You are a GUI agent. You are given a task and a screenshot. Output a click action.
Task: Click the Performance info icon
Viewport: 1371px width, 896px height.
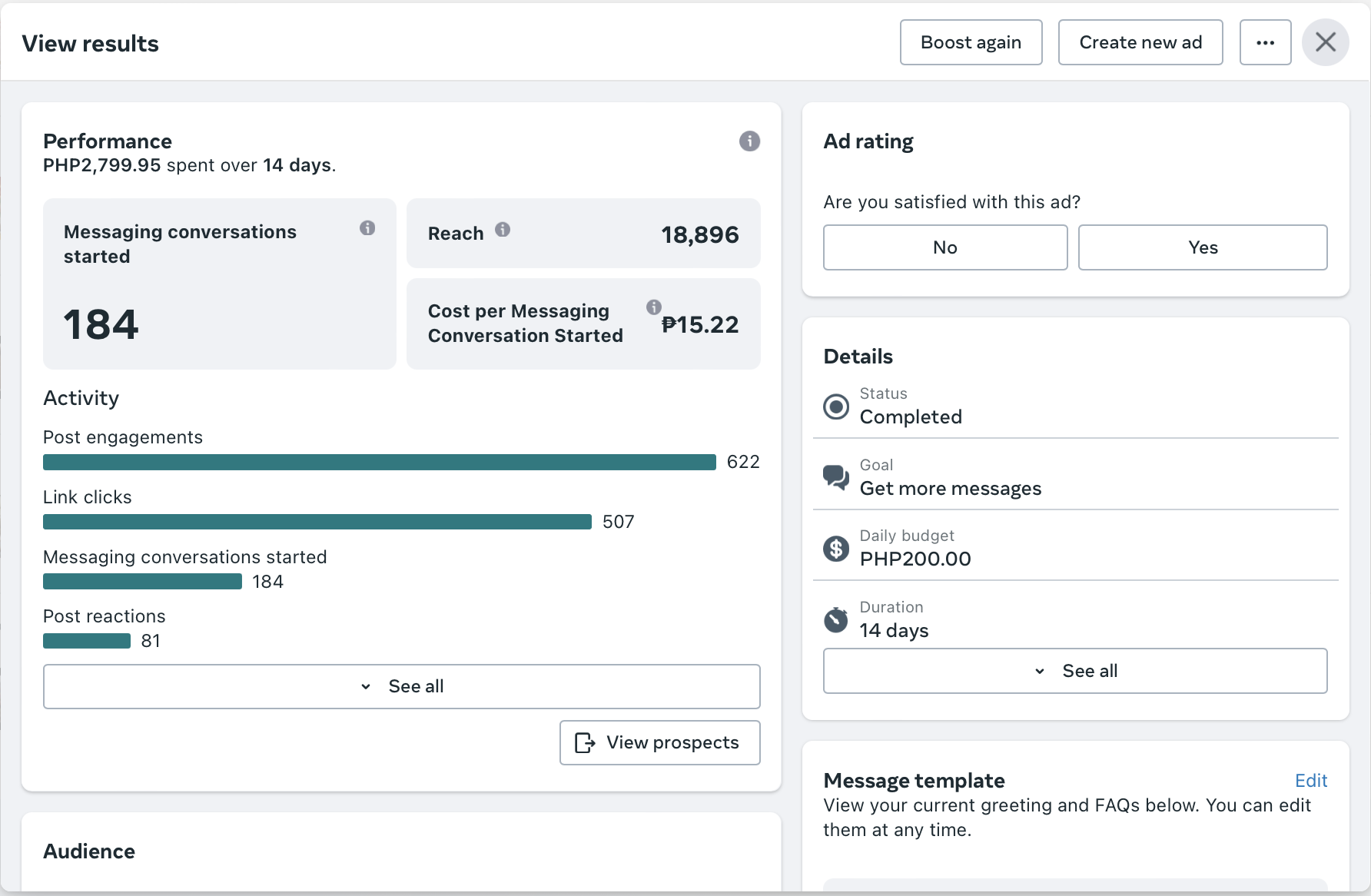coord(749,141)
